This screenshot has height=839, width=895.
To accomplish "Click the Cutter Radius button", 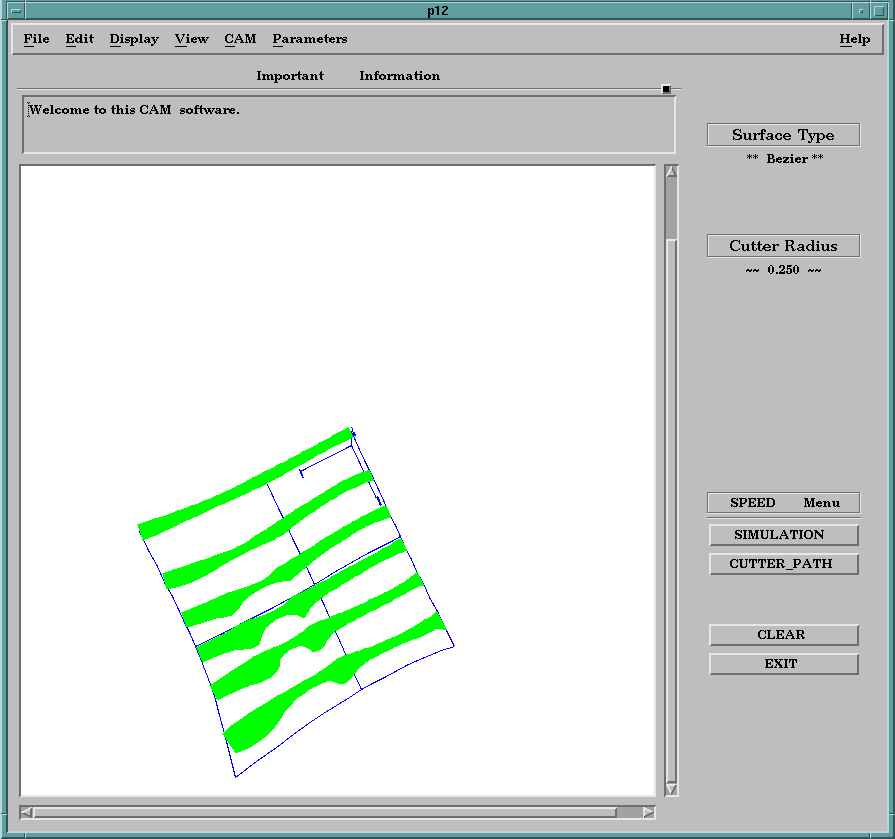I will pos(783,246).
